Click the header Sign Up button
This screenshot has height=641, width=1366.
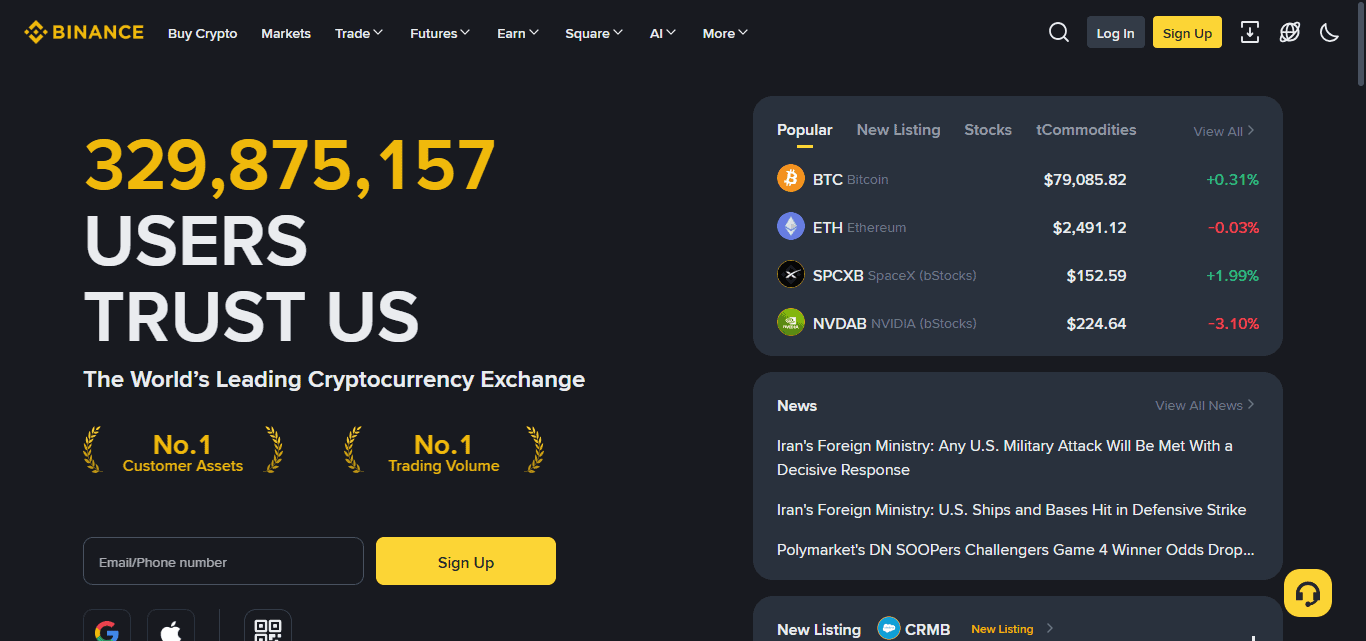[x=1187, y=33]
